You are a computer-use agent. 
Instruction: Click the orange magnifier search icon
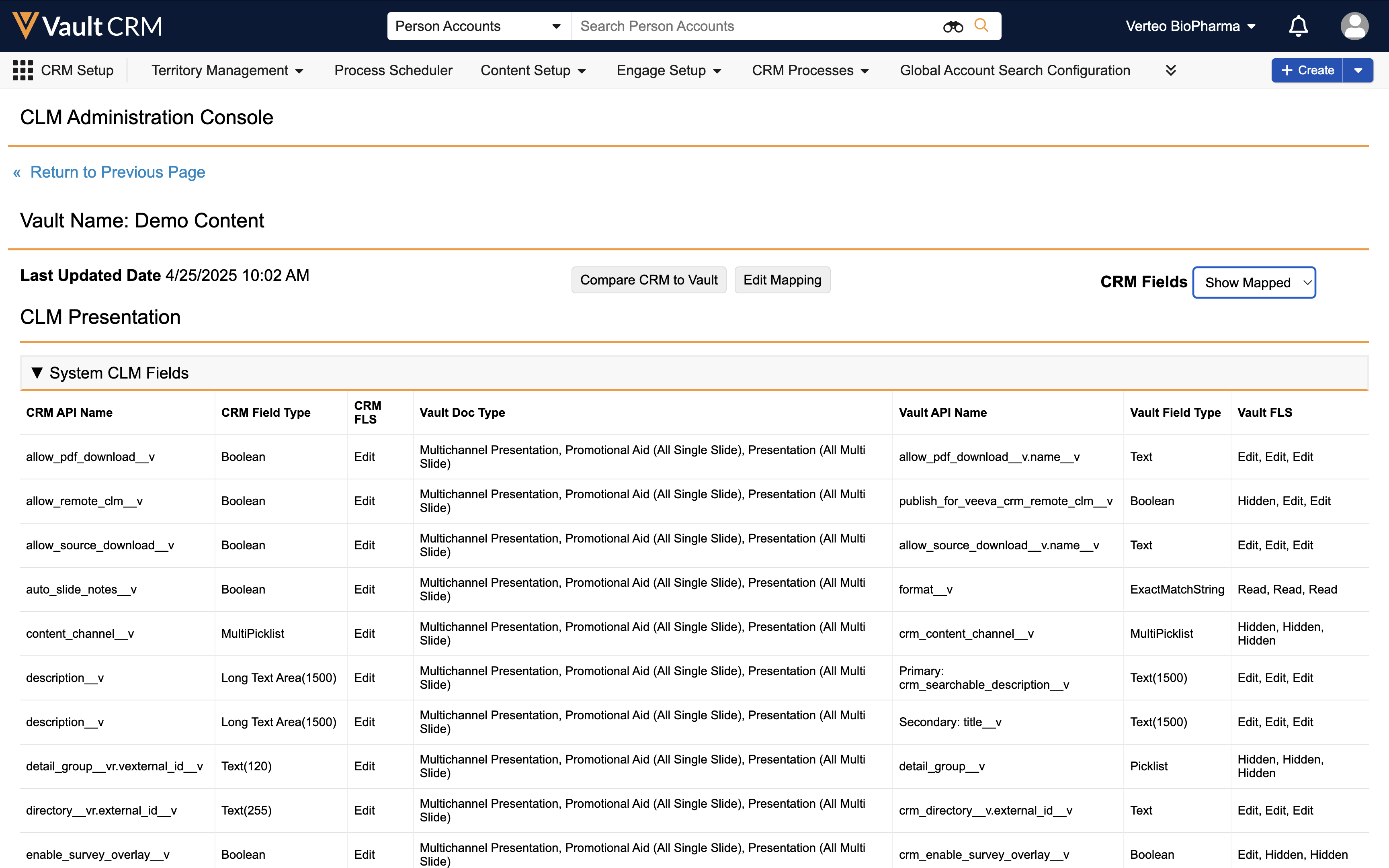[x=981, y=26]
